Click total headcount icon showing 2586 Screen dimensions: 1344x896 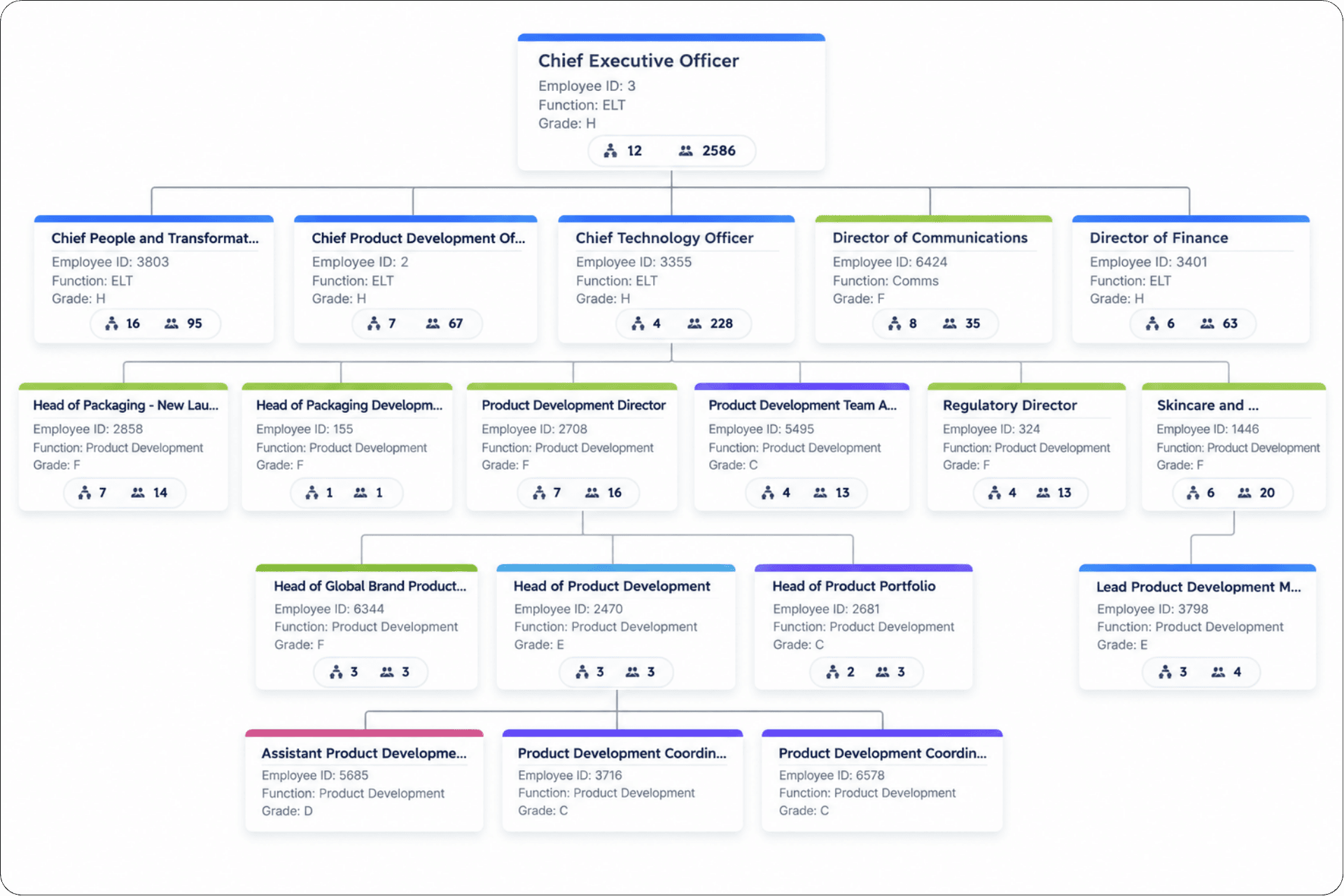pos(686,150)
